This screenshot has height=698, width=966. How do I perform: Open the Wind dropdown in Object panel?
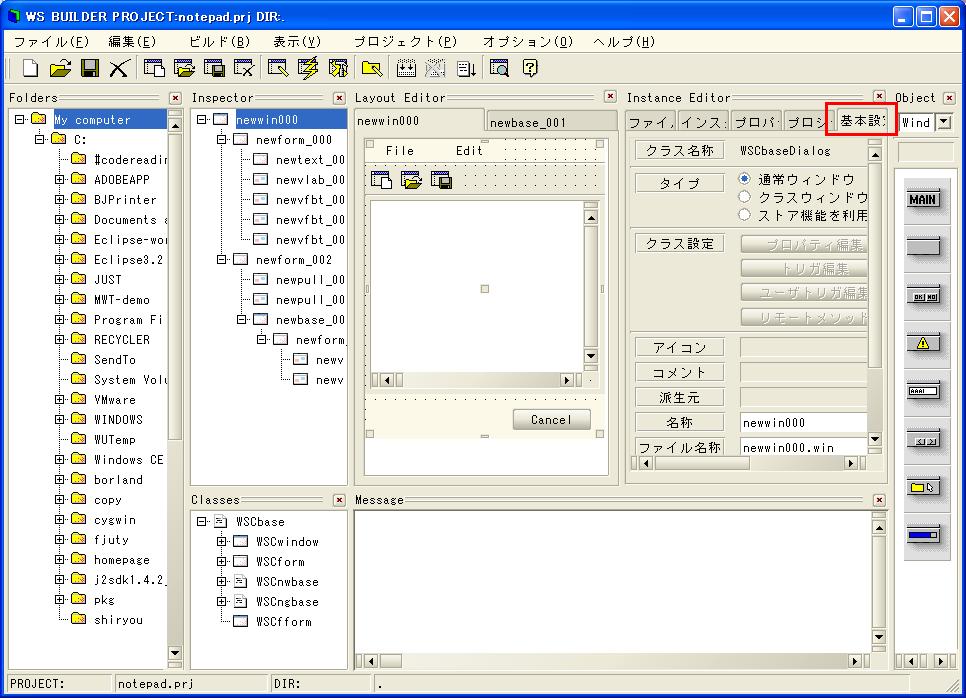944,122
